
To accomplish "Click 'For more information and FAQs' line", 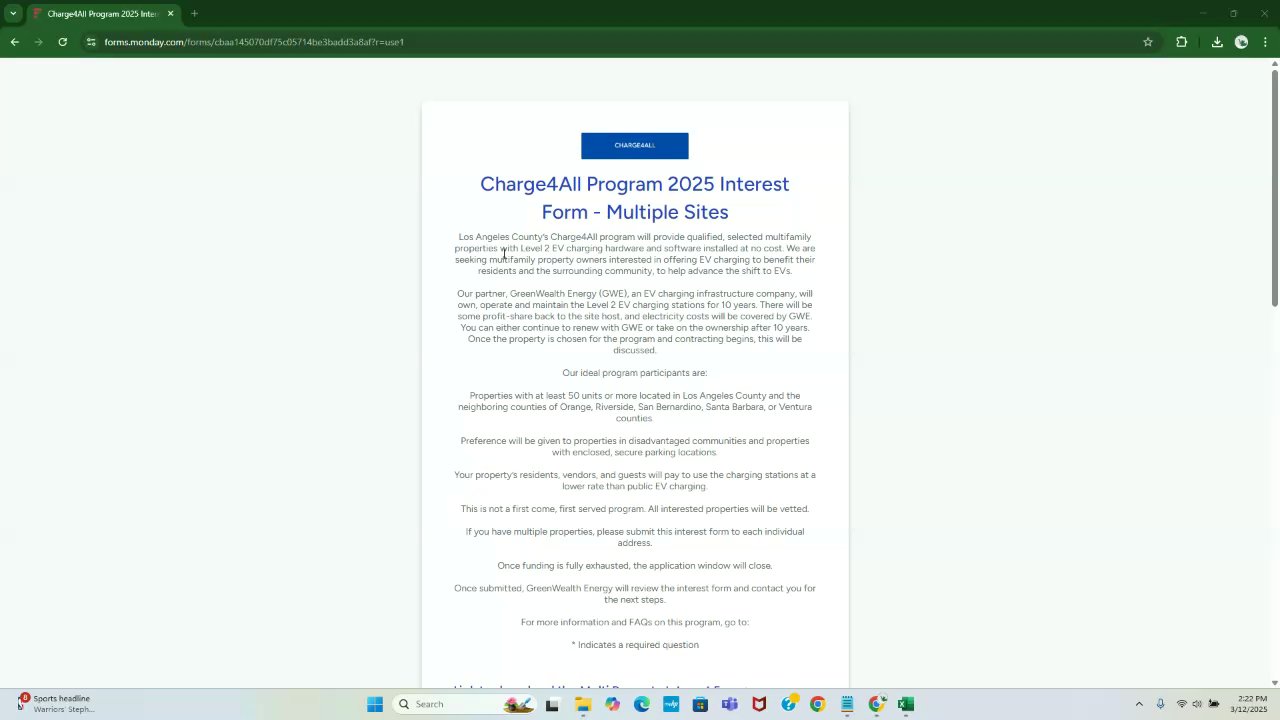I will click(x=634, y=622).
